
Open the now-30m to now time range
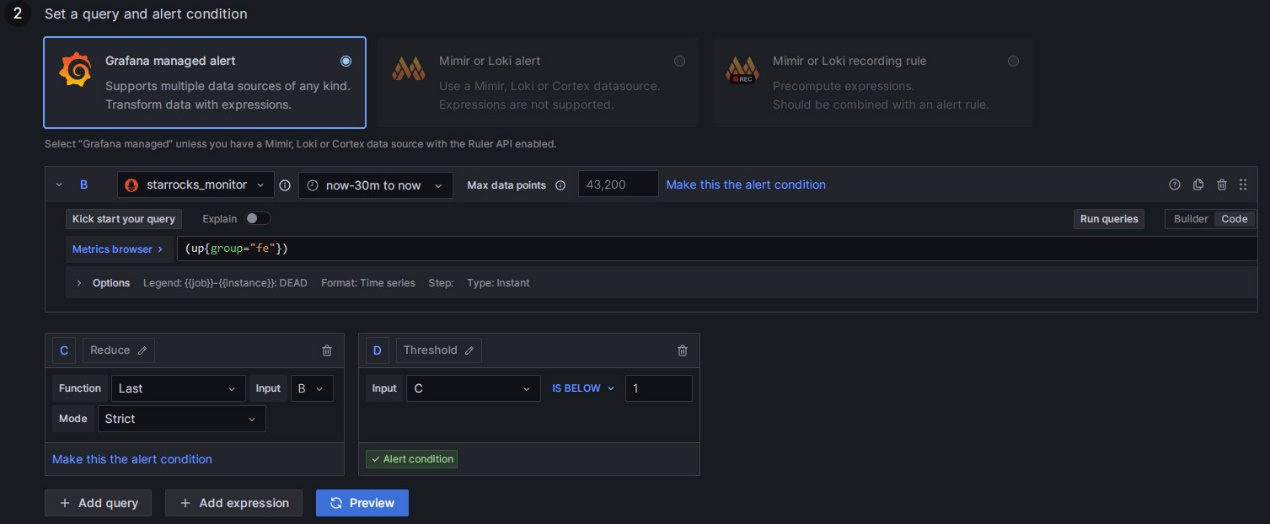[375, 185]
